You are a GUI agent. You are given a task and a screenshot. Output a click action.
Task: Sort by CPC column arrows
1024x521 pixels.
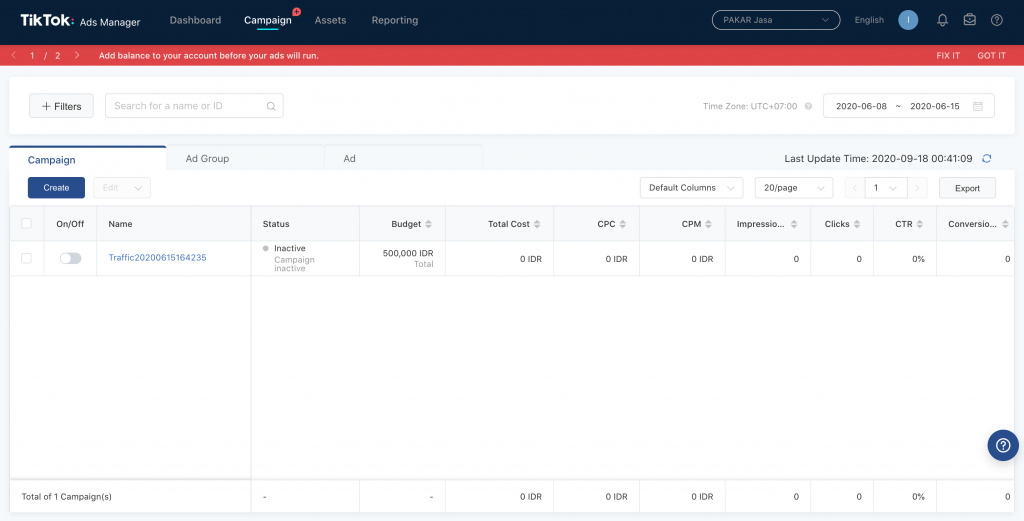[x=622, y=224]
